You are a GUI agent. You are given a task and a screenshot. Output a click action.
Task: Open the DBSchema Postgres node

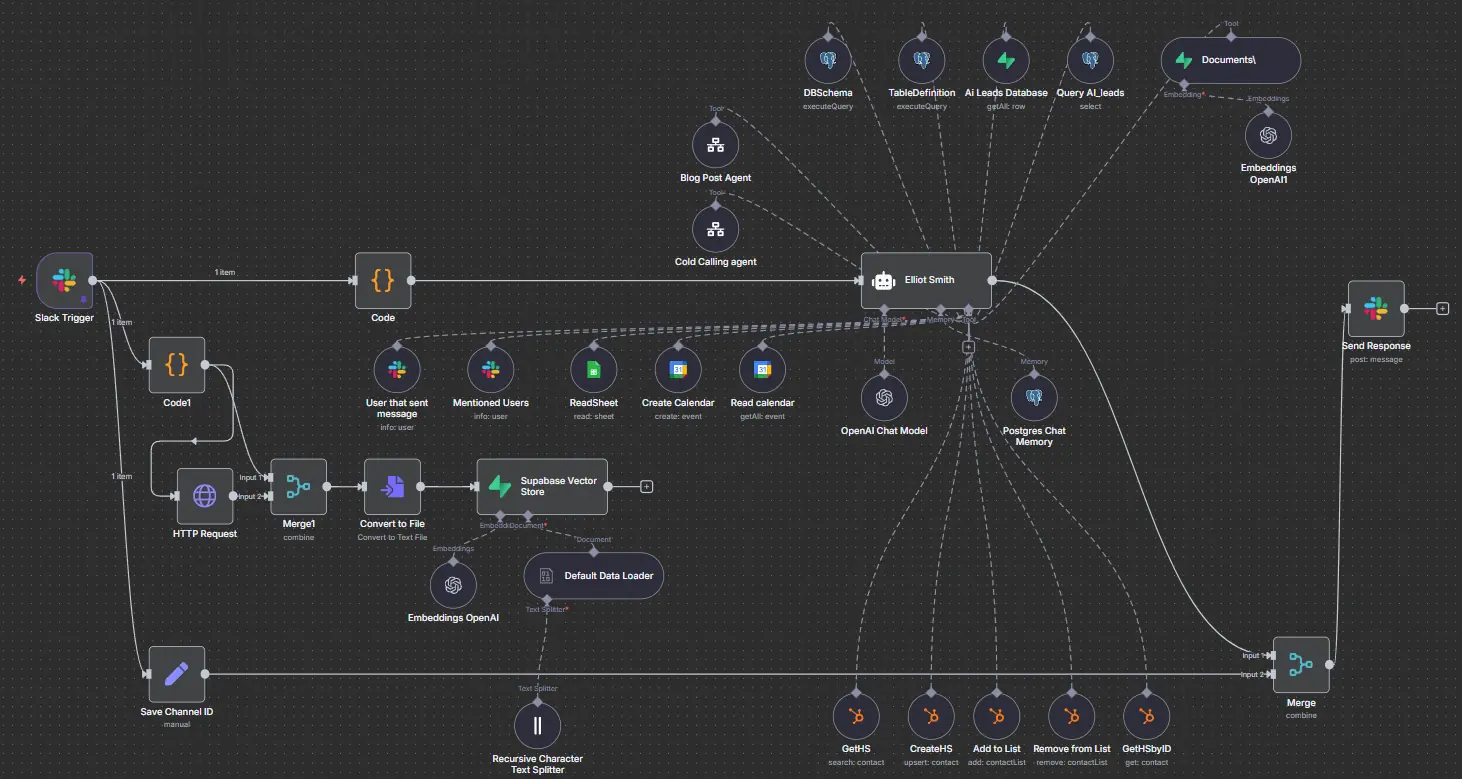click(828, 61)
